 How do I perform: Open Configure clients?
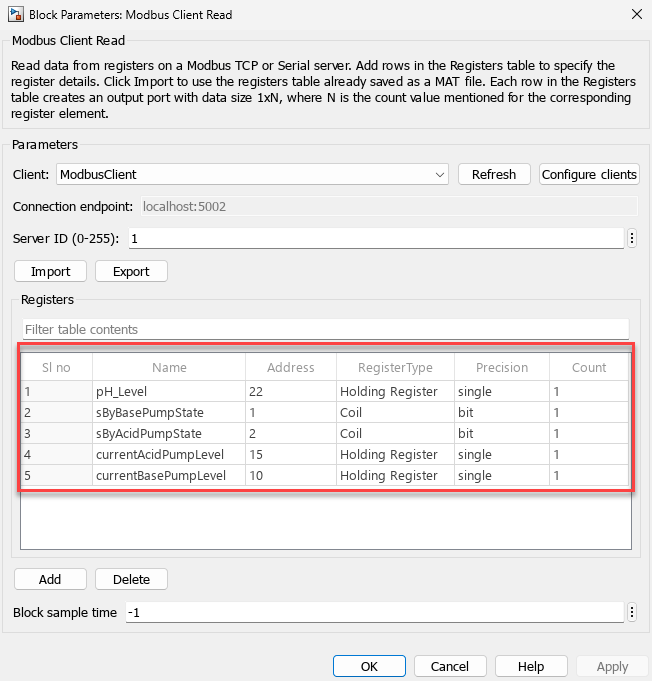click(x=589, y=174)
